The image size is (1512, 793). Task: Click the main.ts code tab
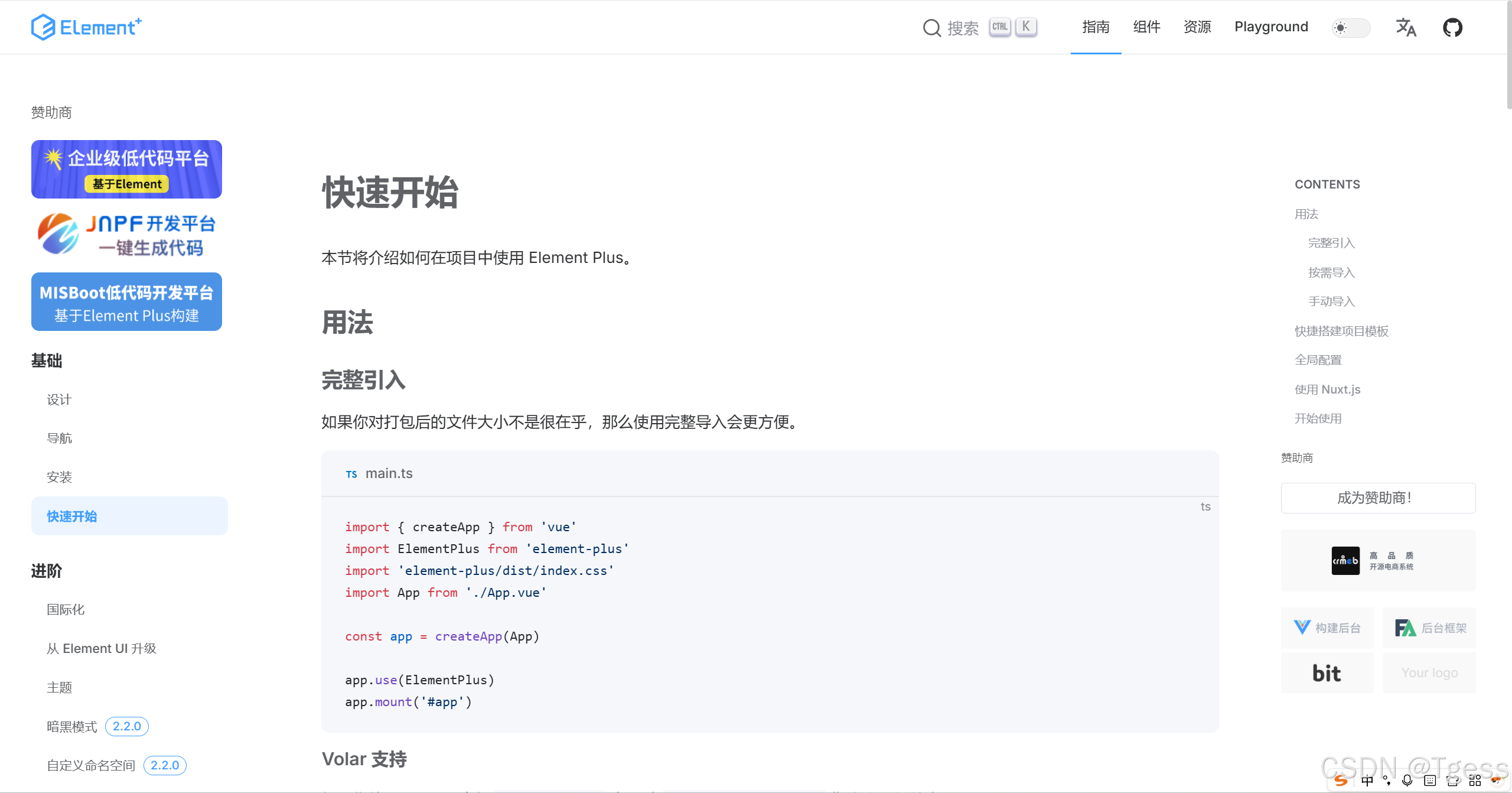coord(379,473)
